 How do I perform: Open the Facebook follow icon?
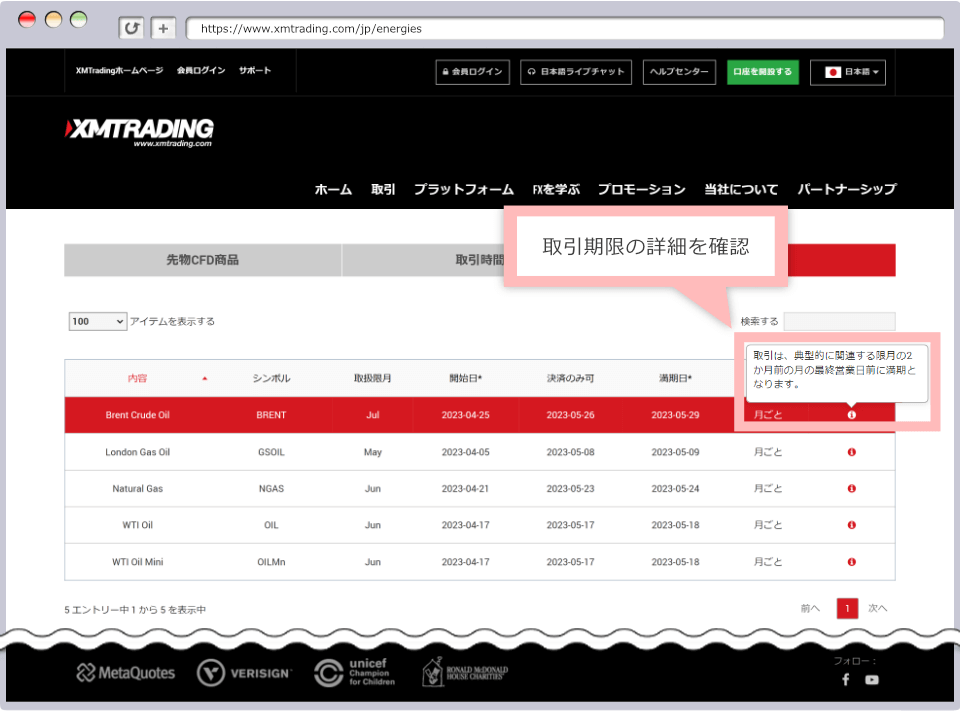coord(845,680)
